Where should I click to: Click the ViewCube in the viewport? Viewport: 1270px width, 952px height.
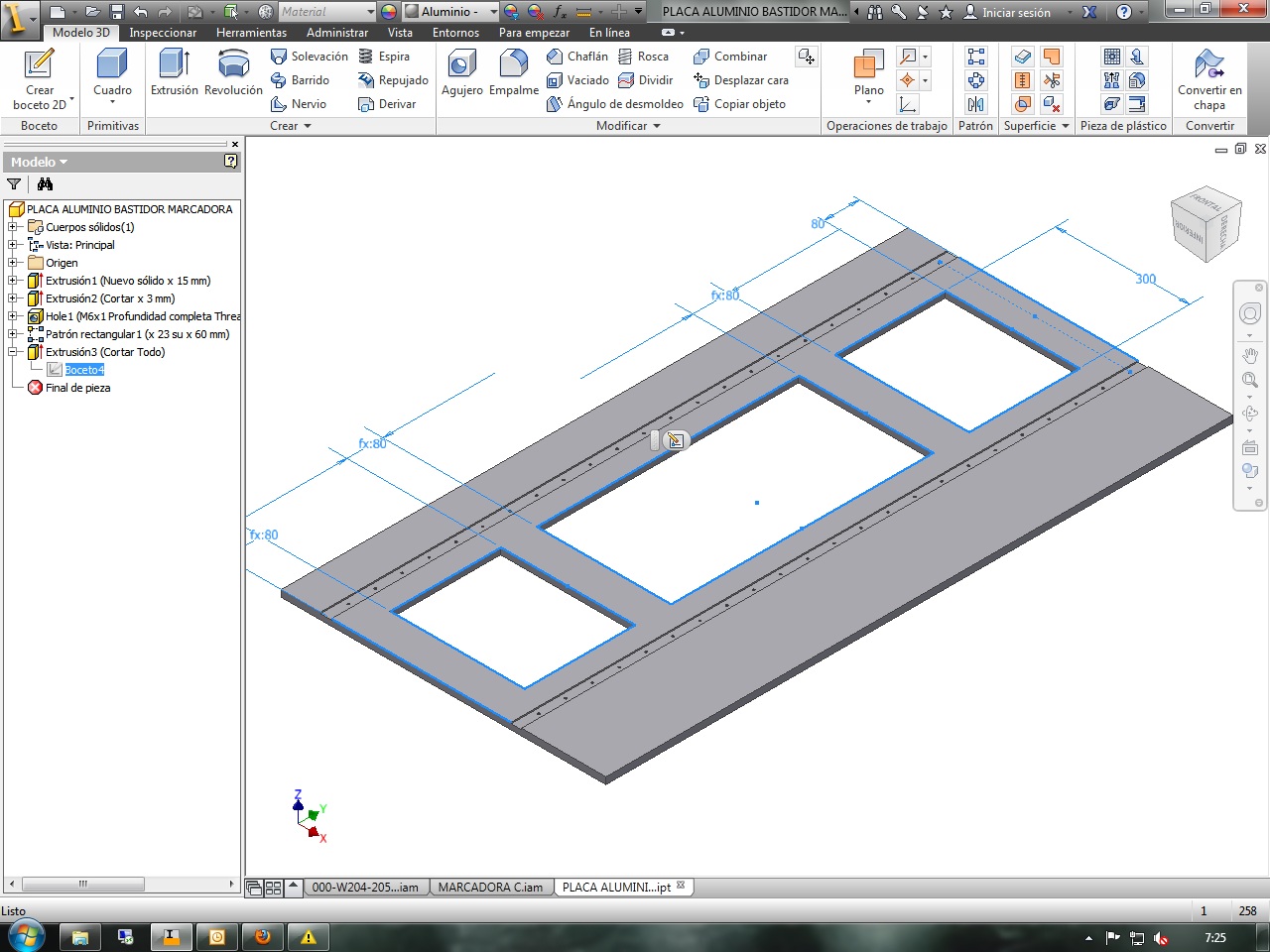point(1205,225)
